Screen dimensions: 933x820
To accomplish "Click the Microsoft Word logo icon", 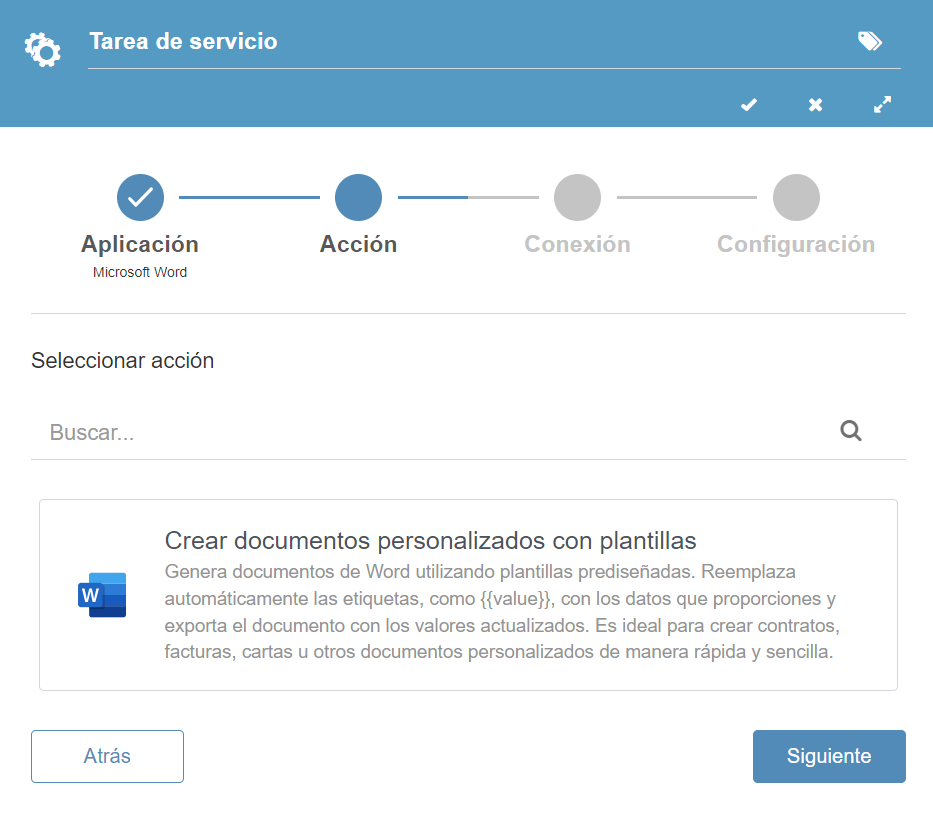I will [x=102, y=594].
